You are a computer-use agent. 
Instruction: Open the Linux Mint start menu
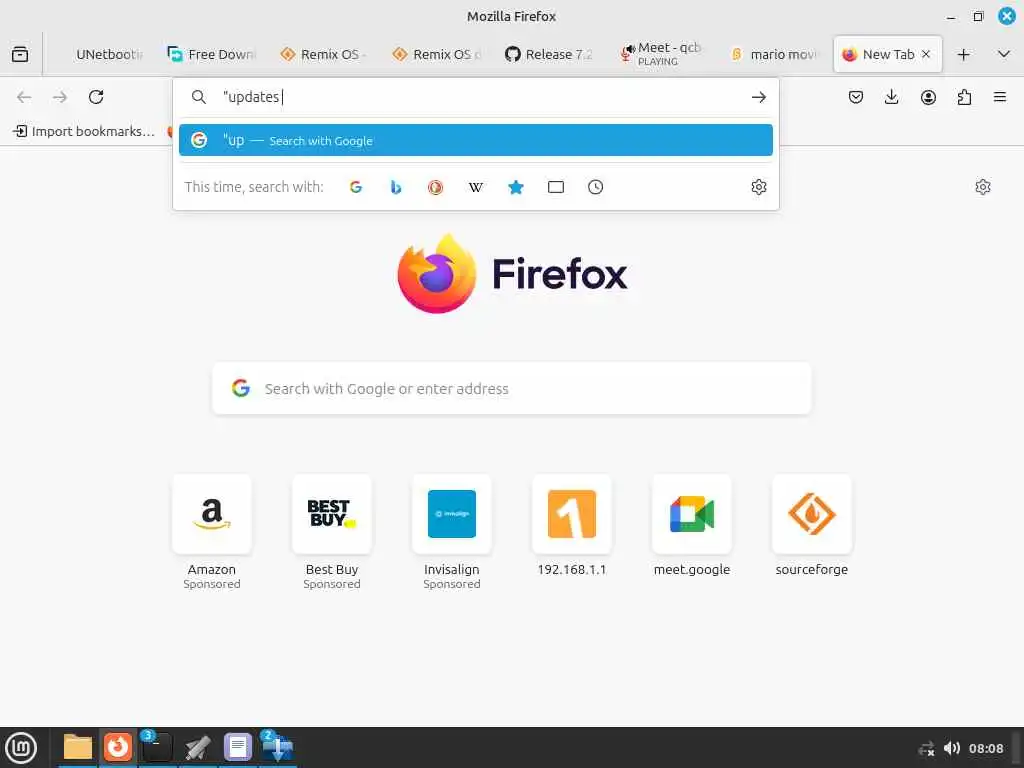21,748
